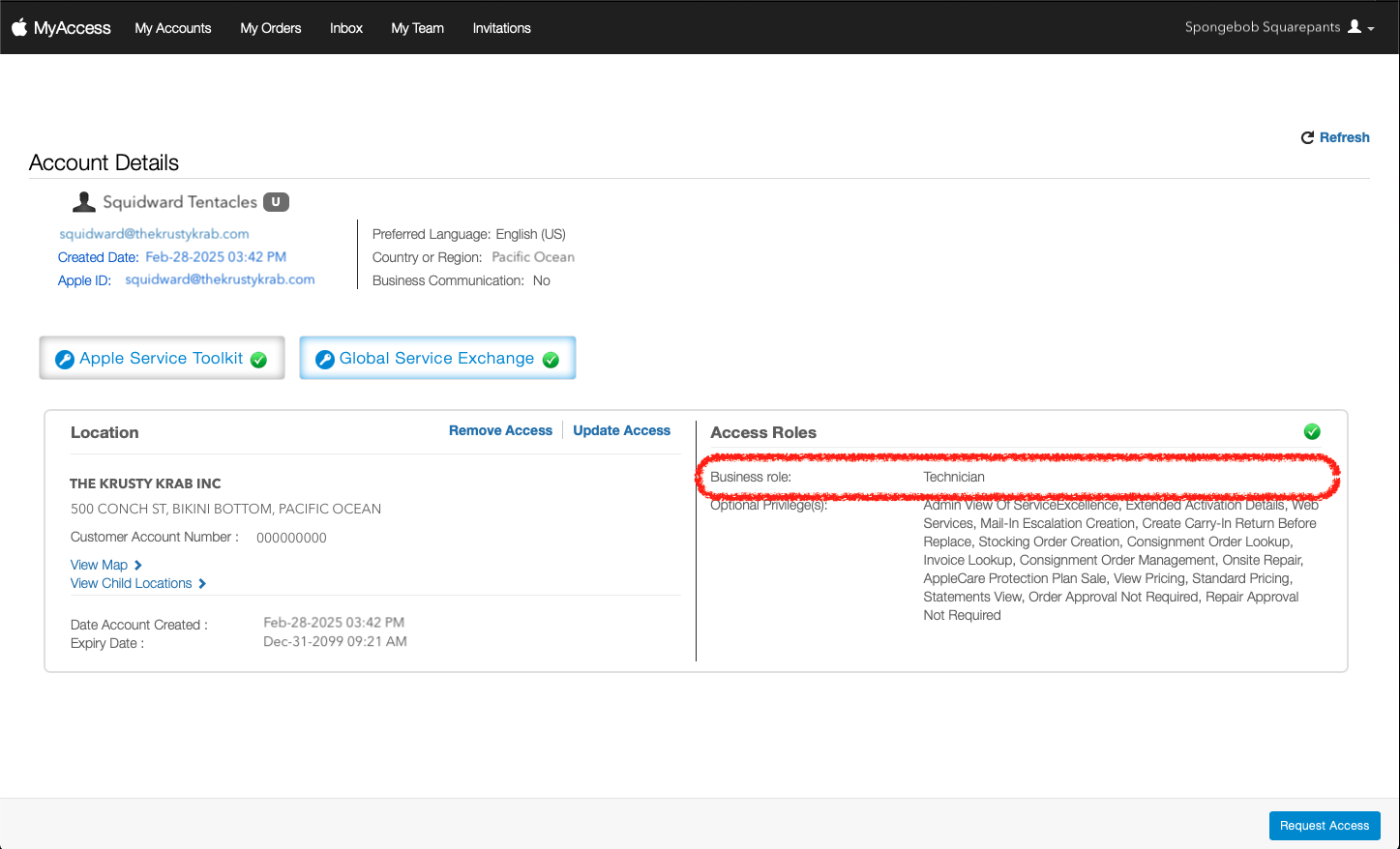The width and height of the screenshot is (1400, 849).
Task: Select the Global Service Exchange button
Action: (x=437, y=358)
